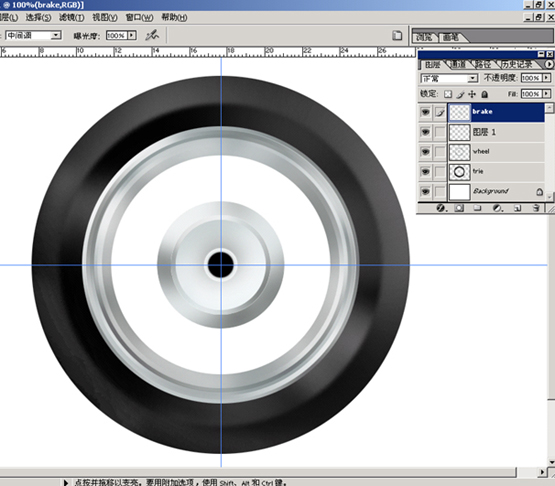Delete the selected layer with trash icon
The width and height of the screenshot is (555, 486).
tap(536, 208)
